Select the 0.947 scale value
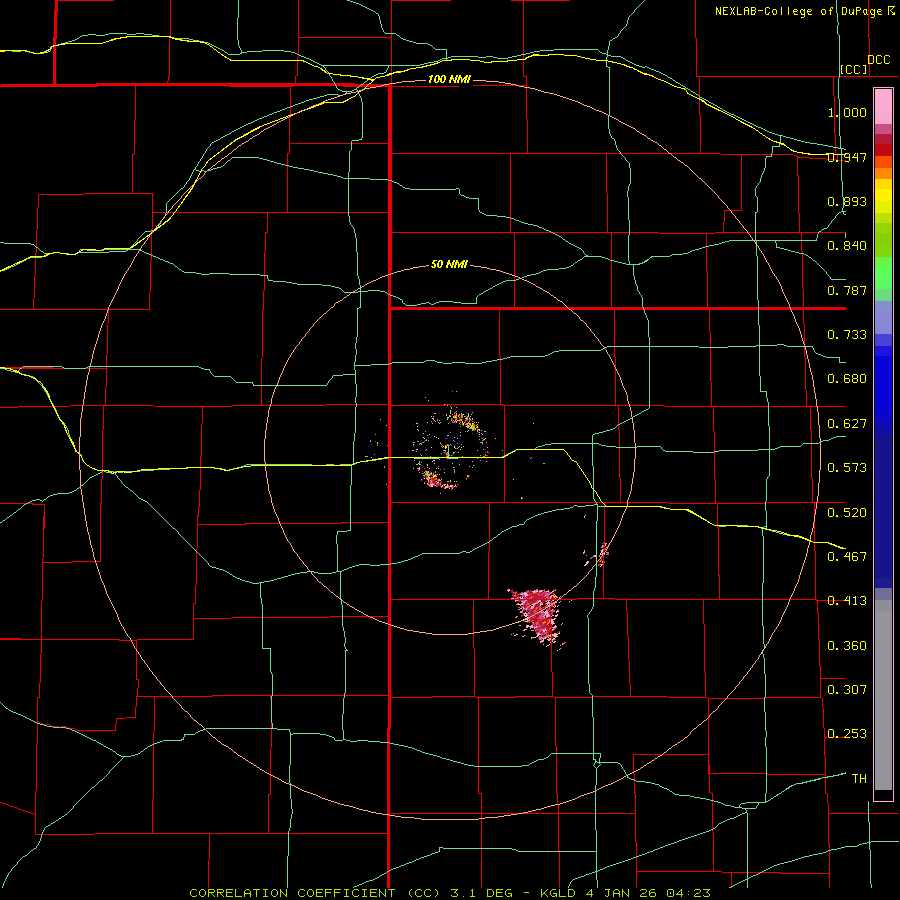The height and width of the screenshot is (900, 900). tap(847, 157)
